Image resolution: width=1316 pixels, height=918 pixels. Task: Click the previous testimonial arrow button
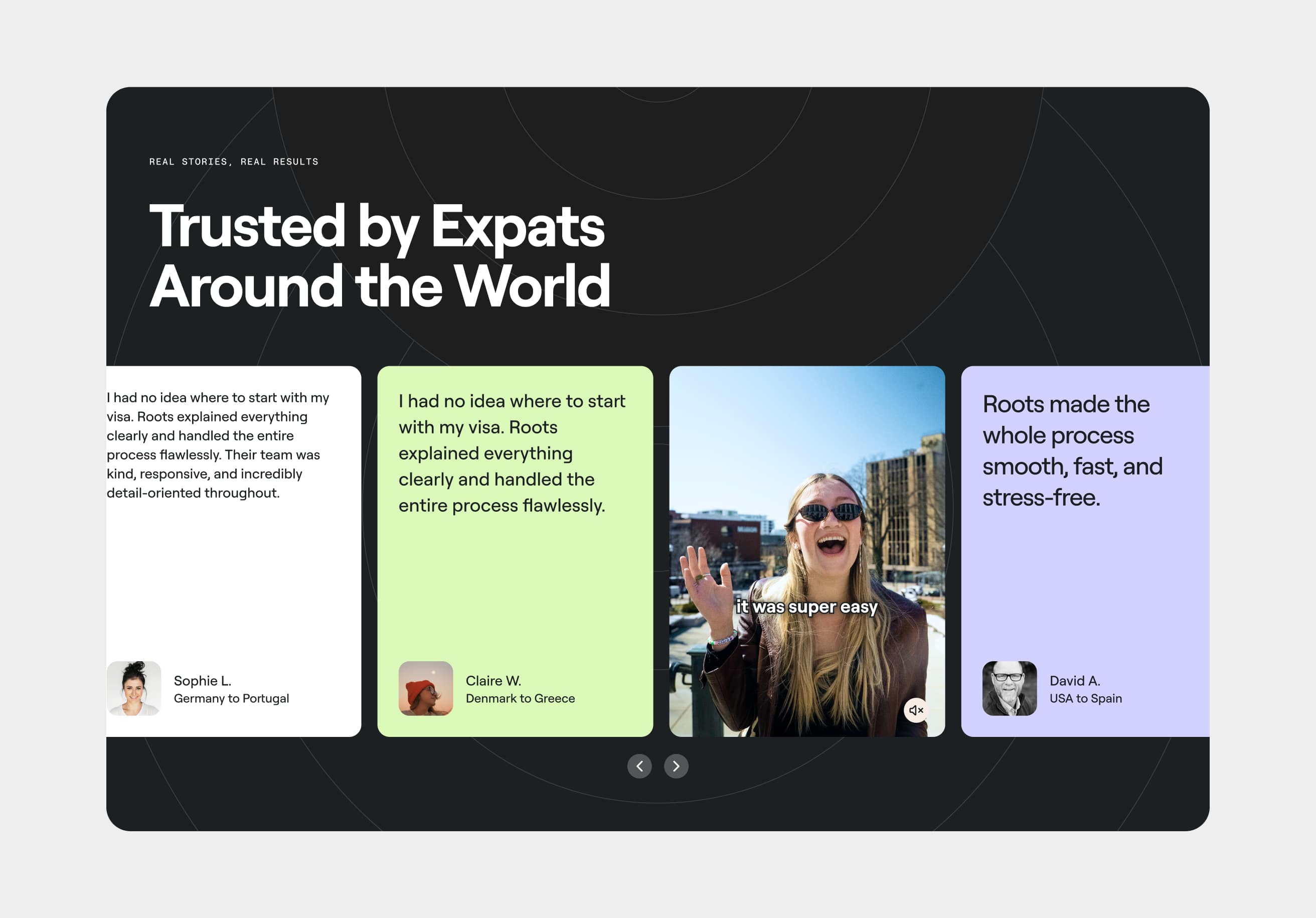pyautogui.click(x=639, y=766)
